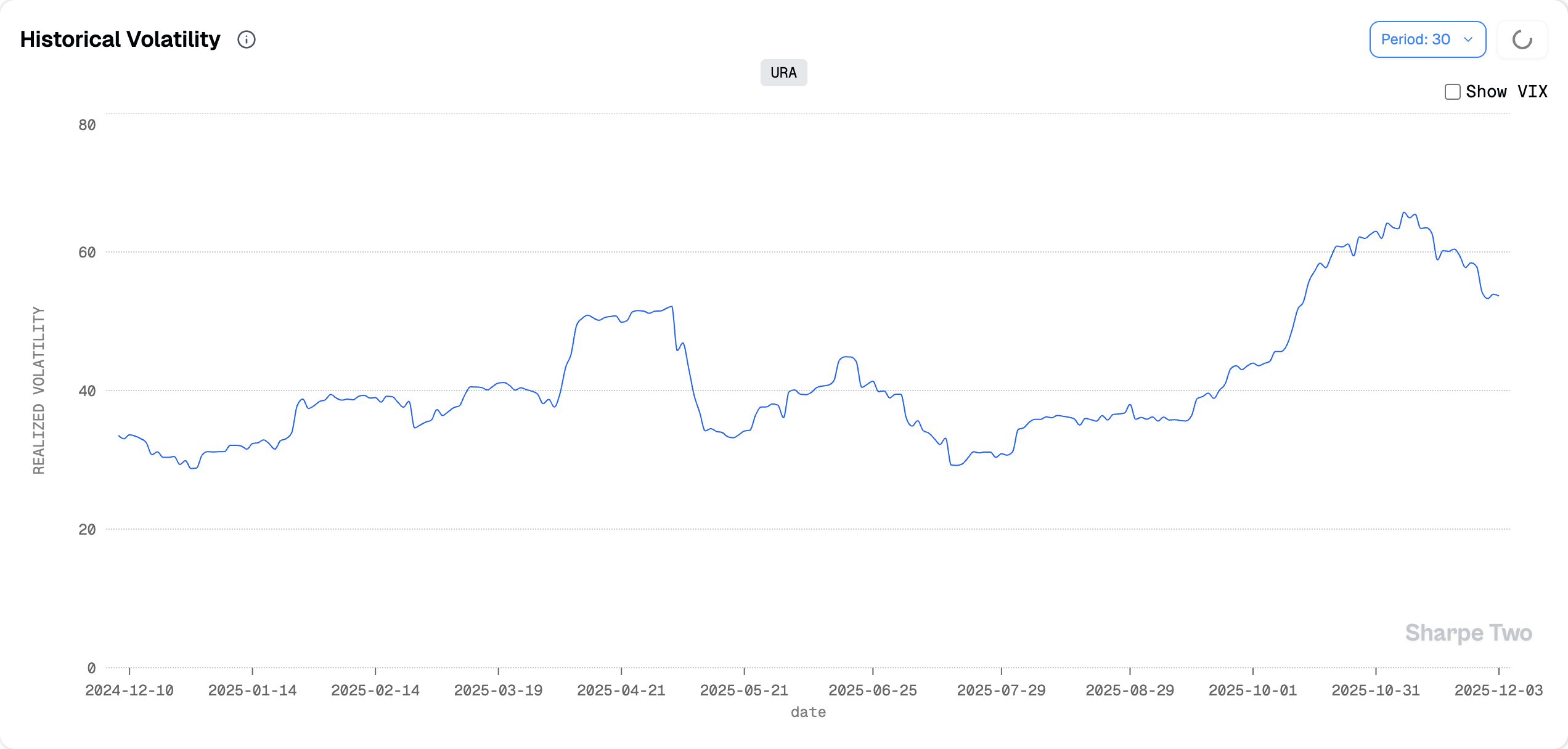This screenshot has width=1568, height=749.
Task: Click the 2025-04-21 date tick label
Action: (621, 690)
